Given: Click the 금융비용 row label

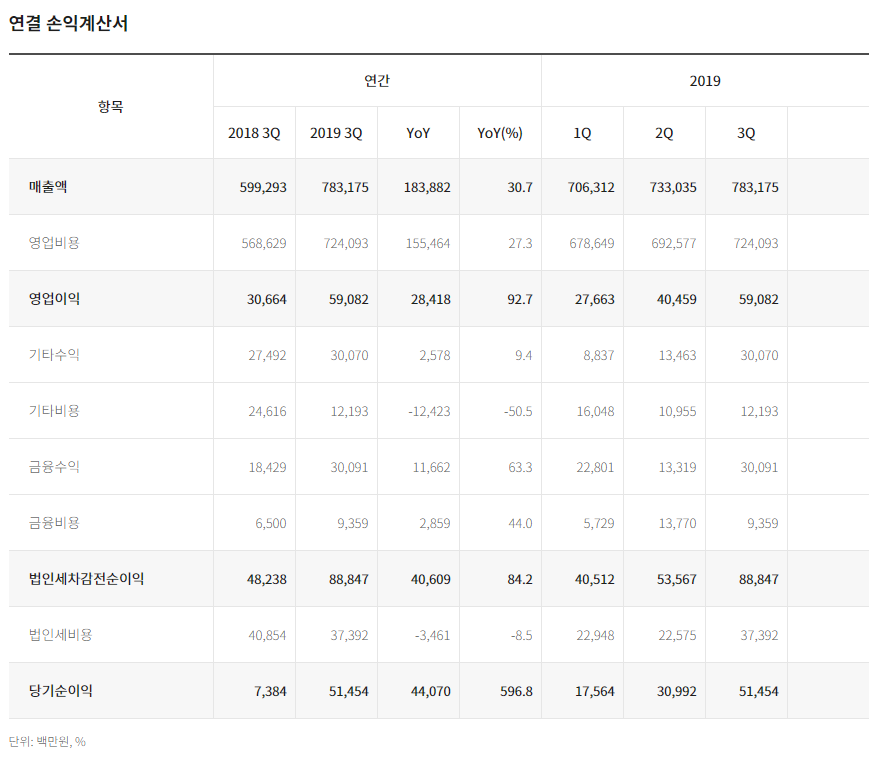Looking at the screenshot, I should 54,523.
